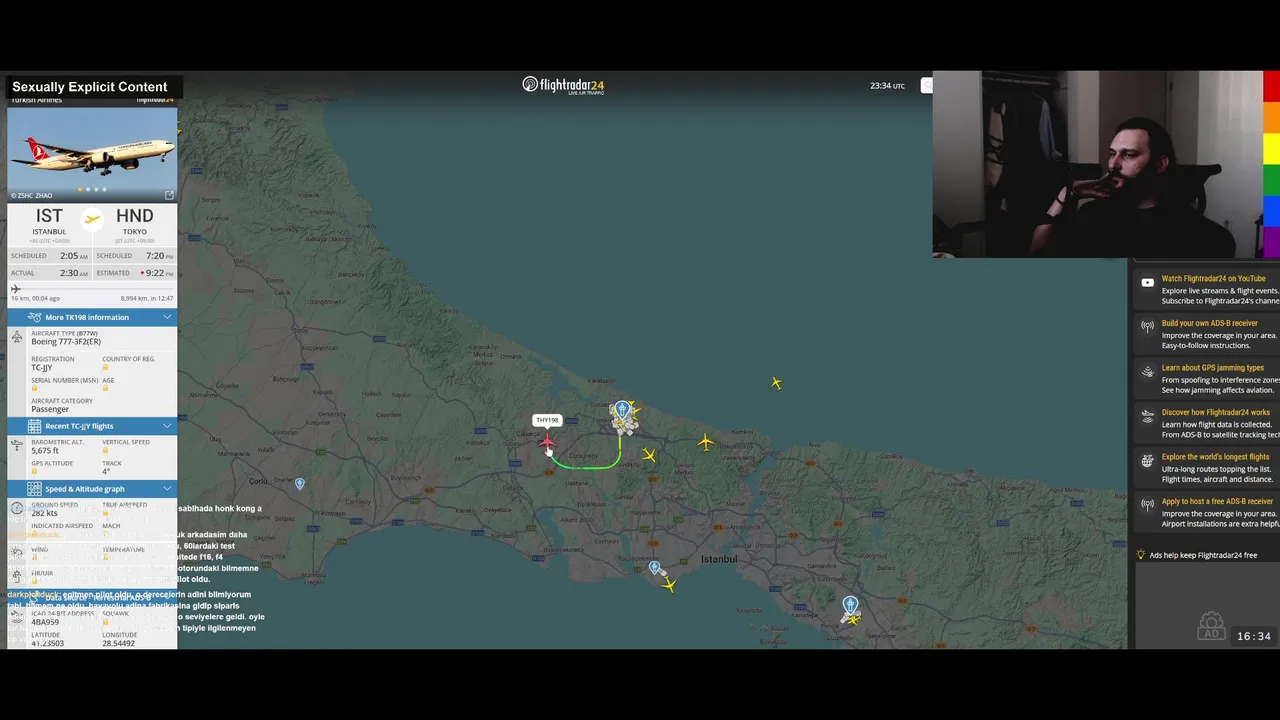1280x720 pixels.
Task: Click the GPS jamming icon
Action: pos(1147,371)
